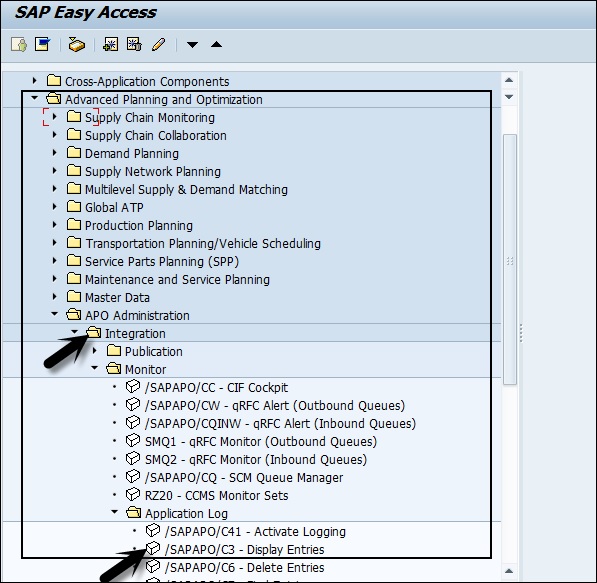
Task: Click the move favorites down arrow
Action: [192, 45]
